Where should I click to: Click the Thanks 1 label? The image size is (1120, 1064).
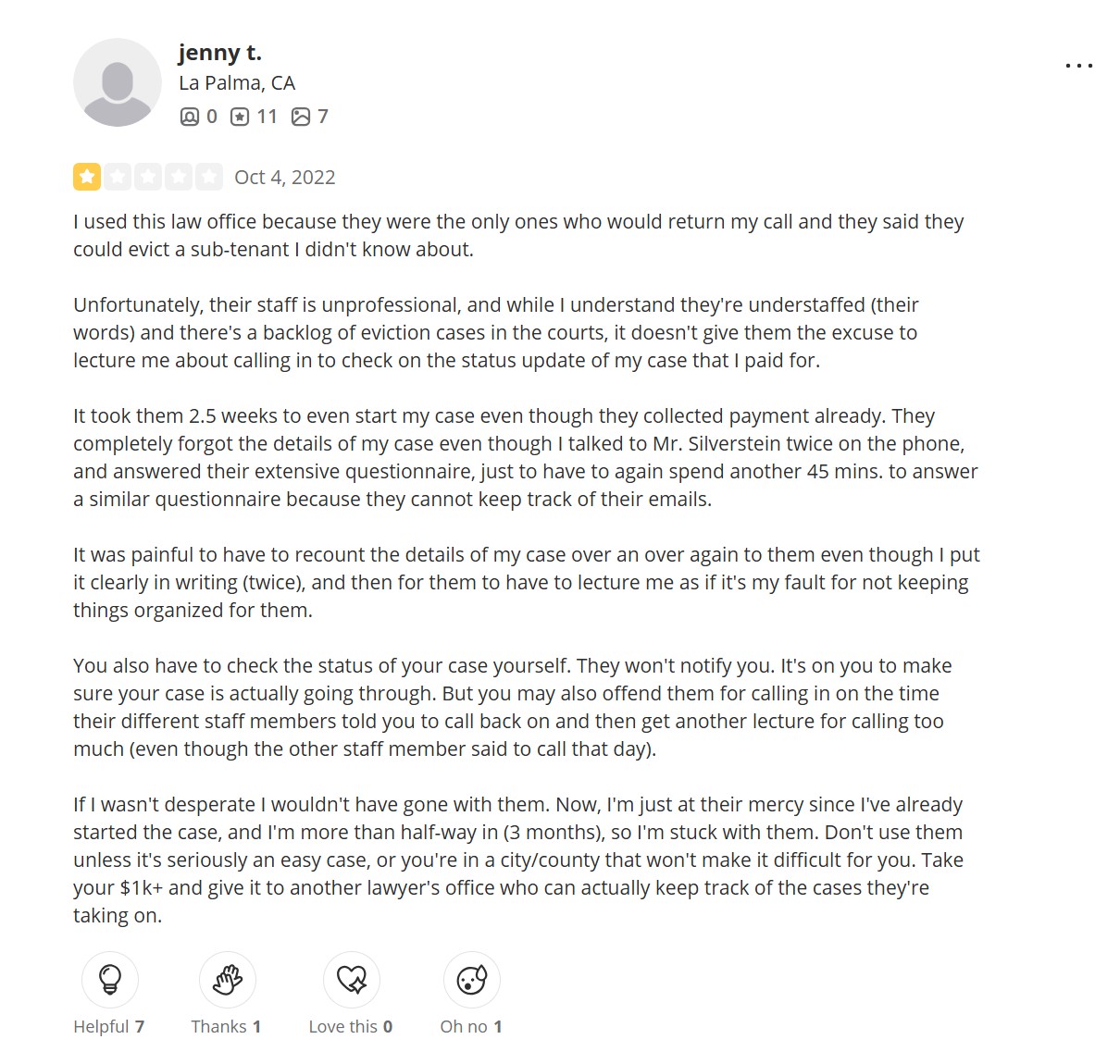coord(226,1027)
